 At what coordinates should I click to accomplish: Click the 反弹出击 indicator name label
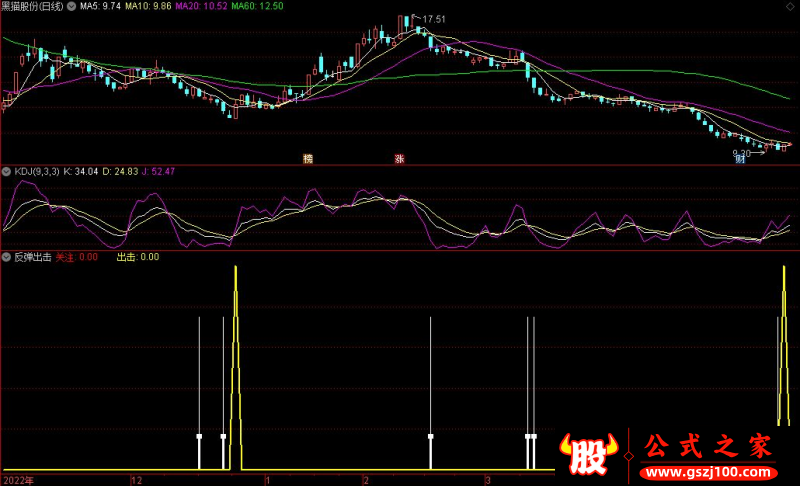[33, 257]
